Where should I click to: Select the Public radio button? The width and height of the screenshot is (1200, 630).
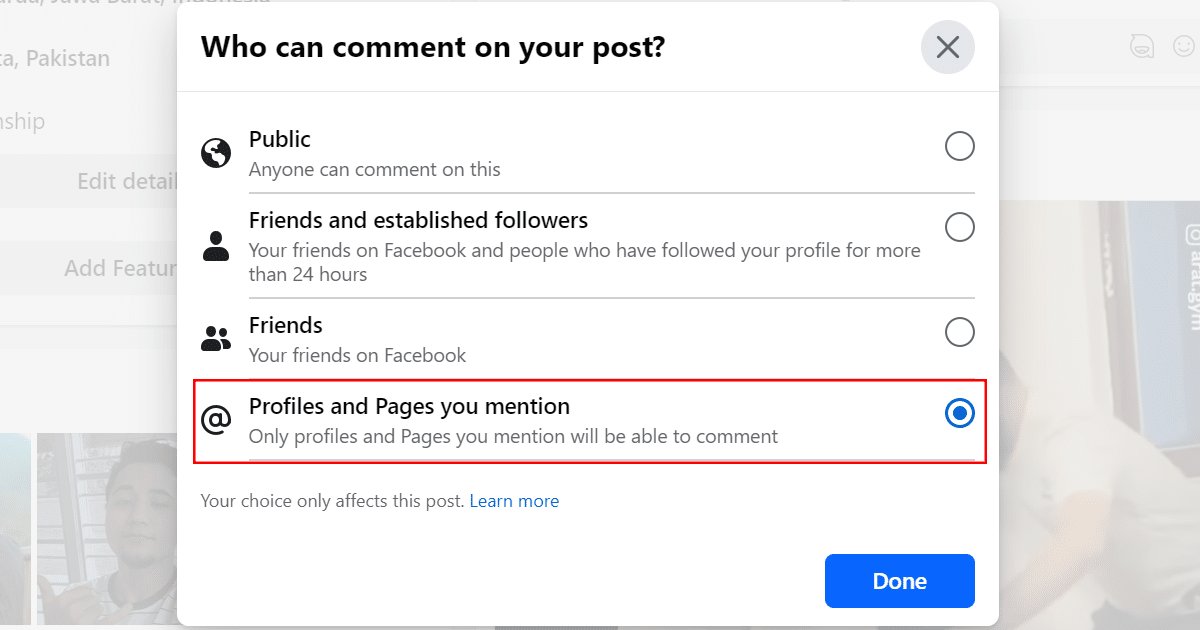pyautogui.click(x=959, y=147)
